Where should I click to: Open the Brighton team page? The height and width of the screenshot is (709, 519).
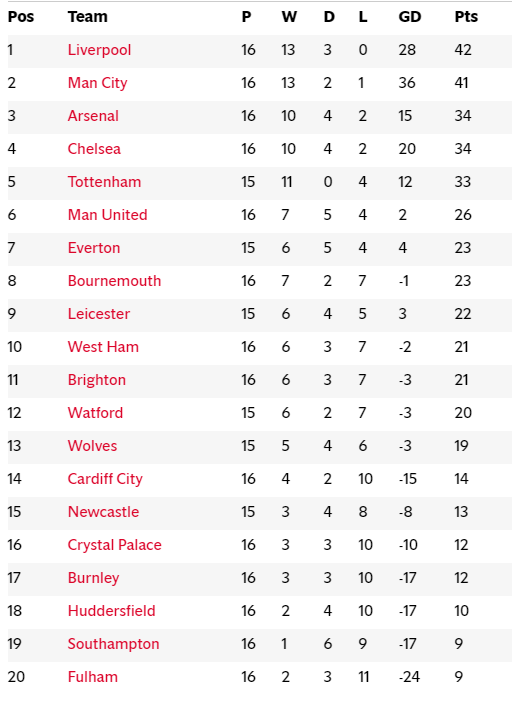(x=97, y=380)
